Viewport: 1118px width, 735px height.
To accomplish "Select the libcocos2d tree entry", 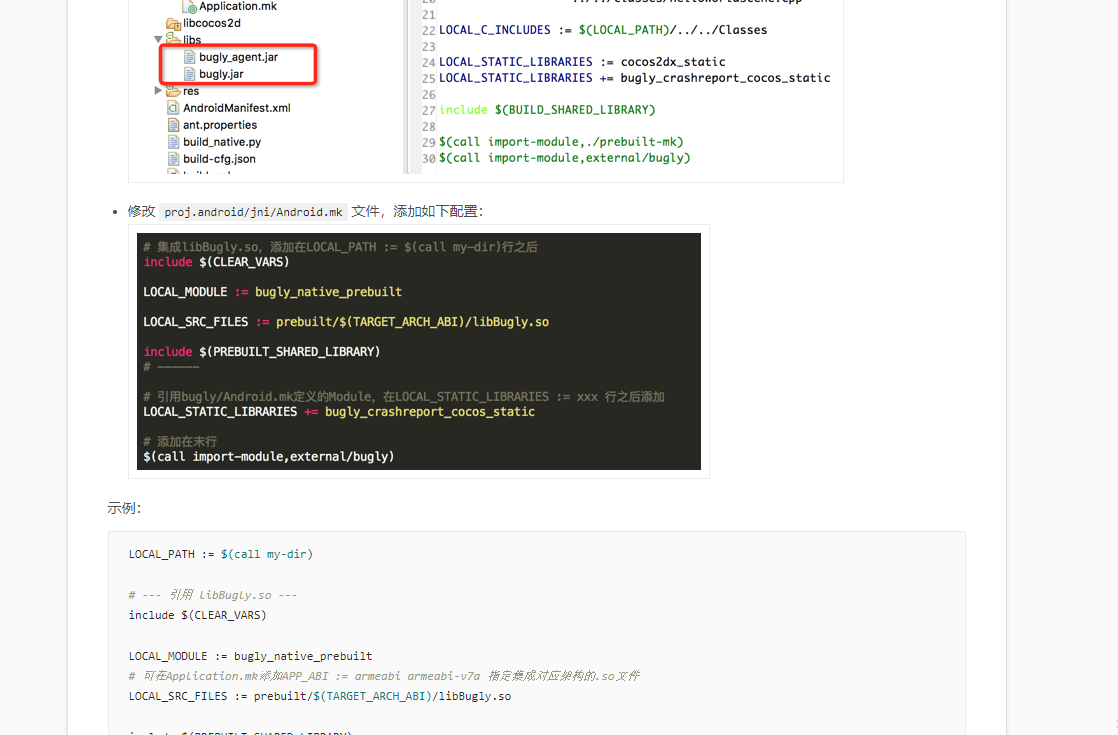I will (212, 23).
